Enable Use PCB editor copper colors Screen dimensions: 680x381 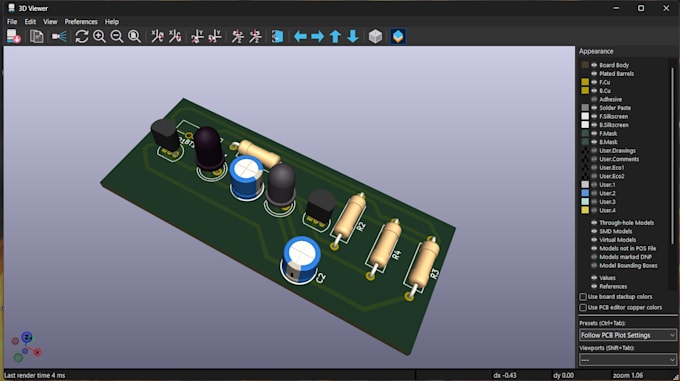(583, 308)
